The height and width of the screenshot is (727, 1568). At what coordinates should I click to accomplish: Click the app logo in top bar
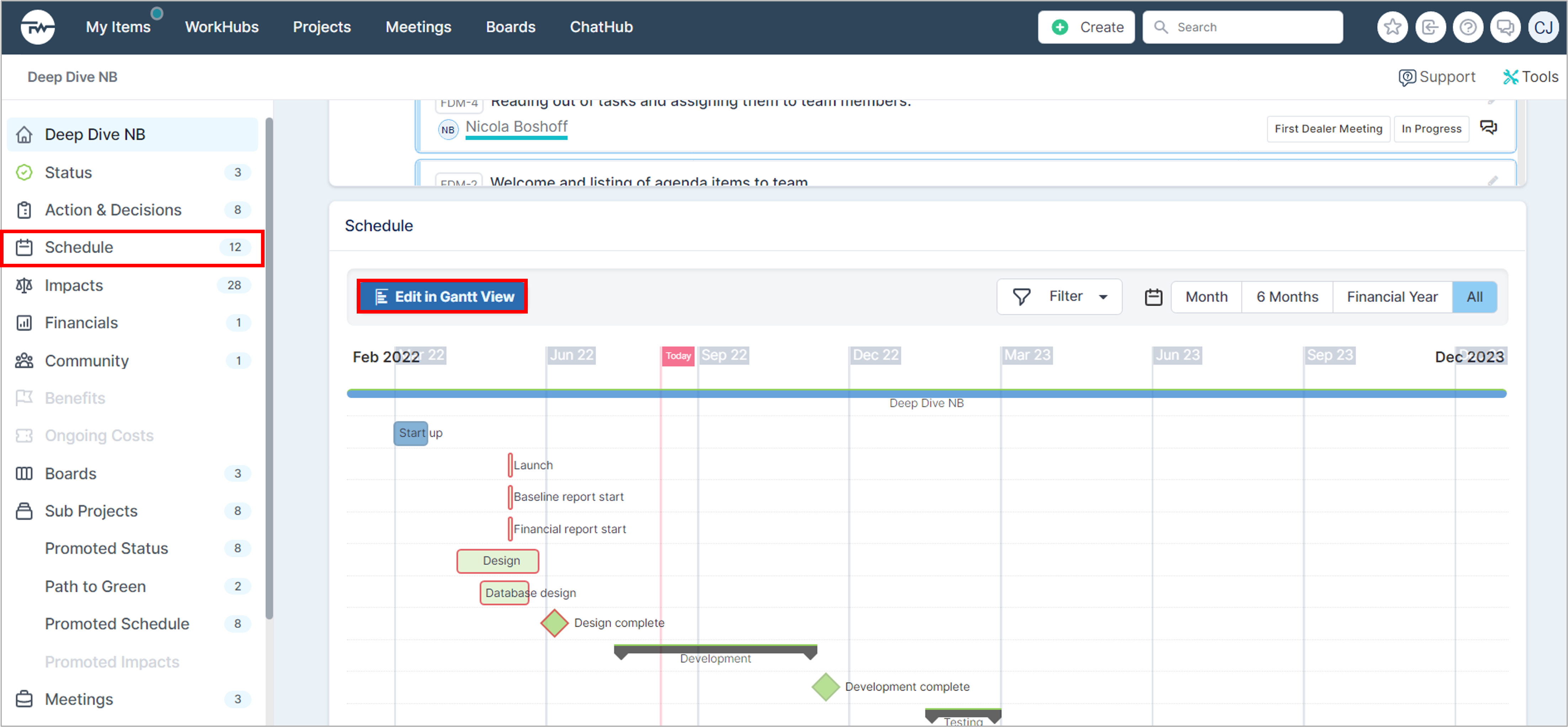(38, 27)
